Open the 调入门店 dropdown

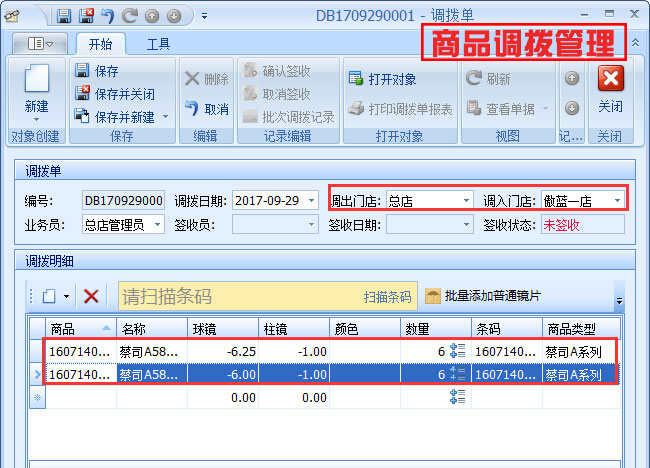pos(618,200)
